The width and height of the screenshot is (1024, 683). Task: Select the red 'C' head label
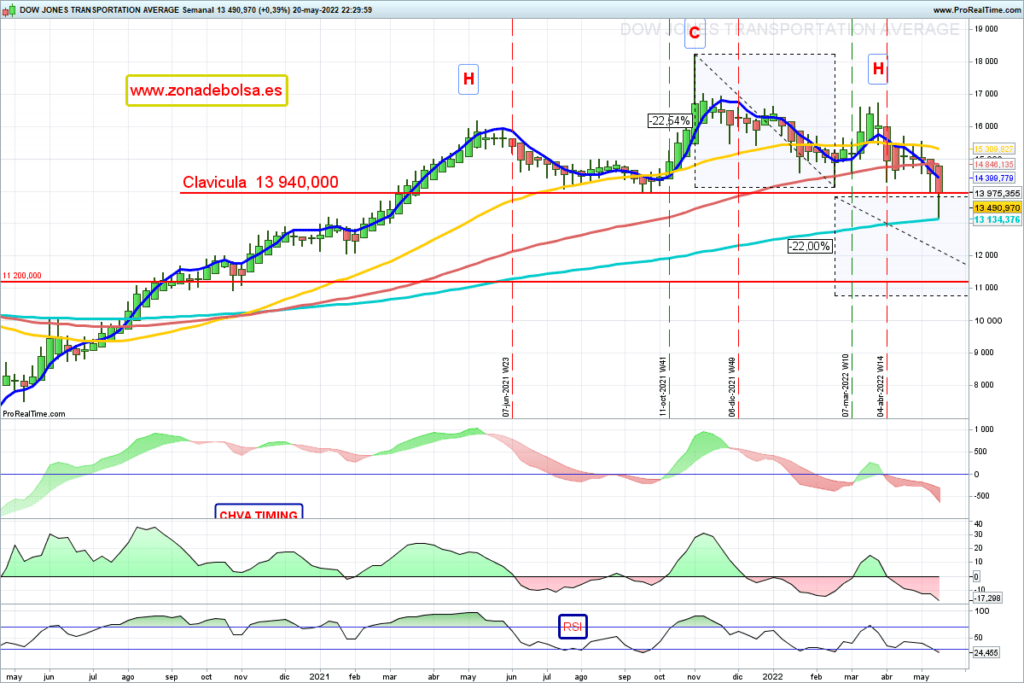[x=694, y=33]
